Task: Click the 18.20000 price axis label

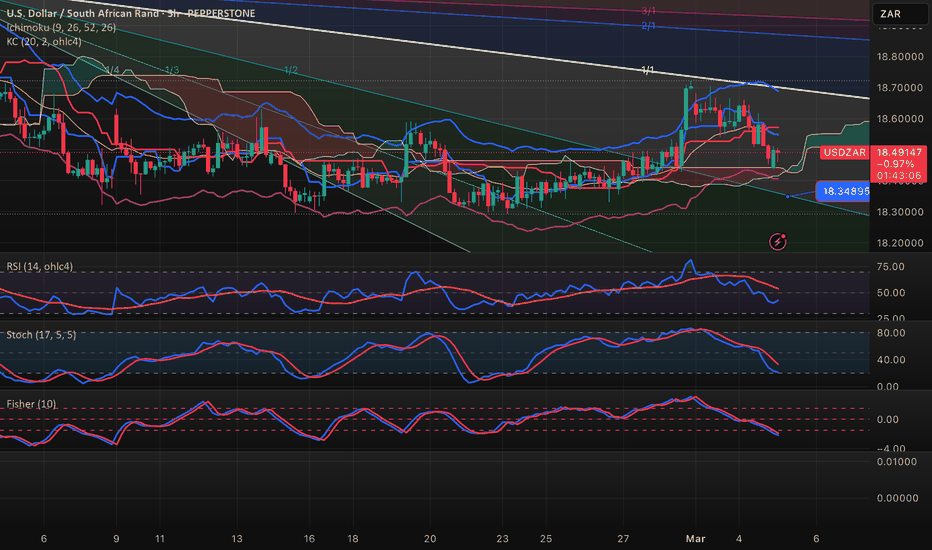Action: tap(900, 243)
